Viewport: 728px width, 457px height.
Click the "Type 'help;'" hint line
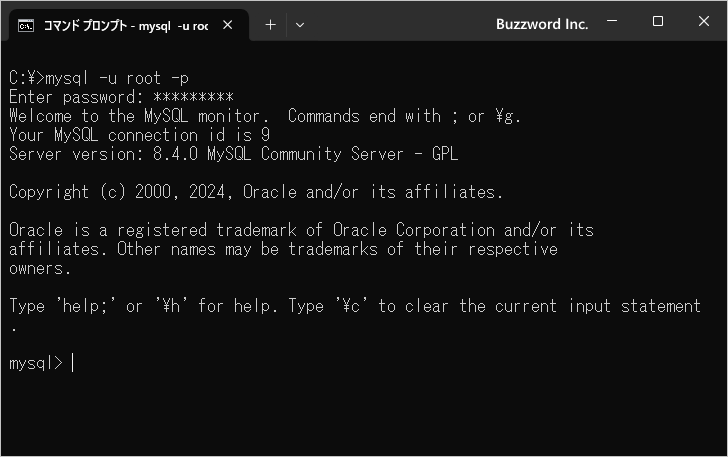click(354, 306)
